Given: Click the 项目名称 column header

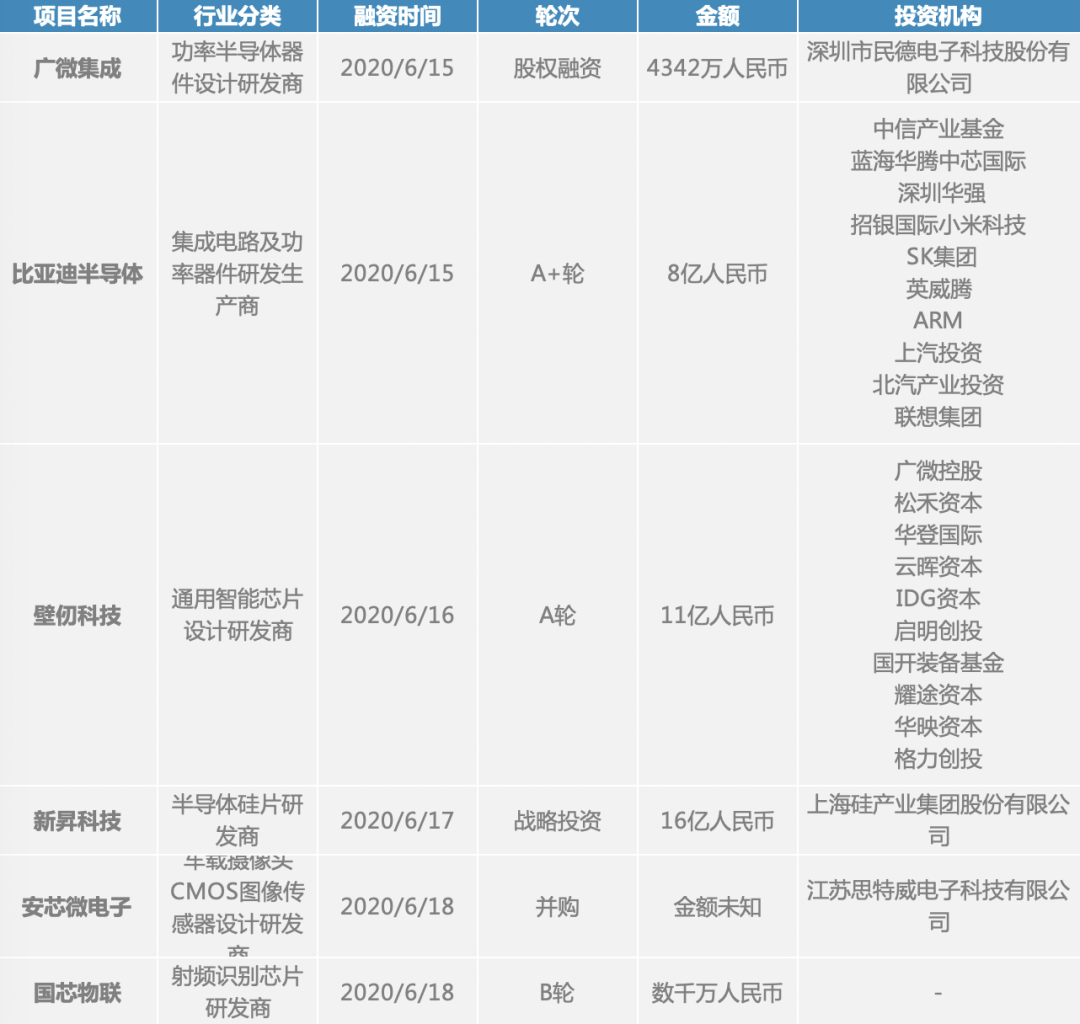Looking at the screenshot, I should pos(78,16).
